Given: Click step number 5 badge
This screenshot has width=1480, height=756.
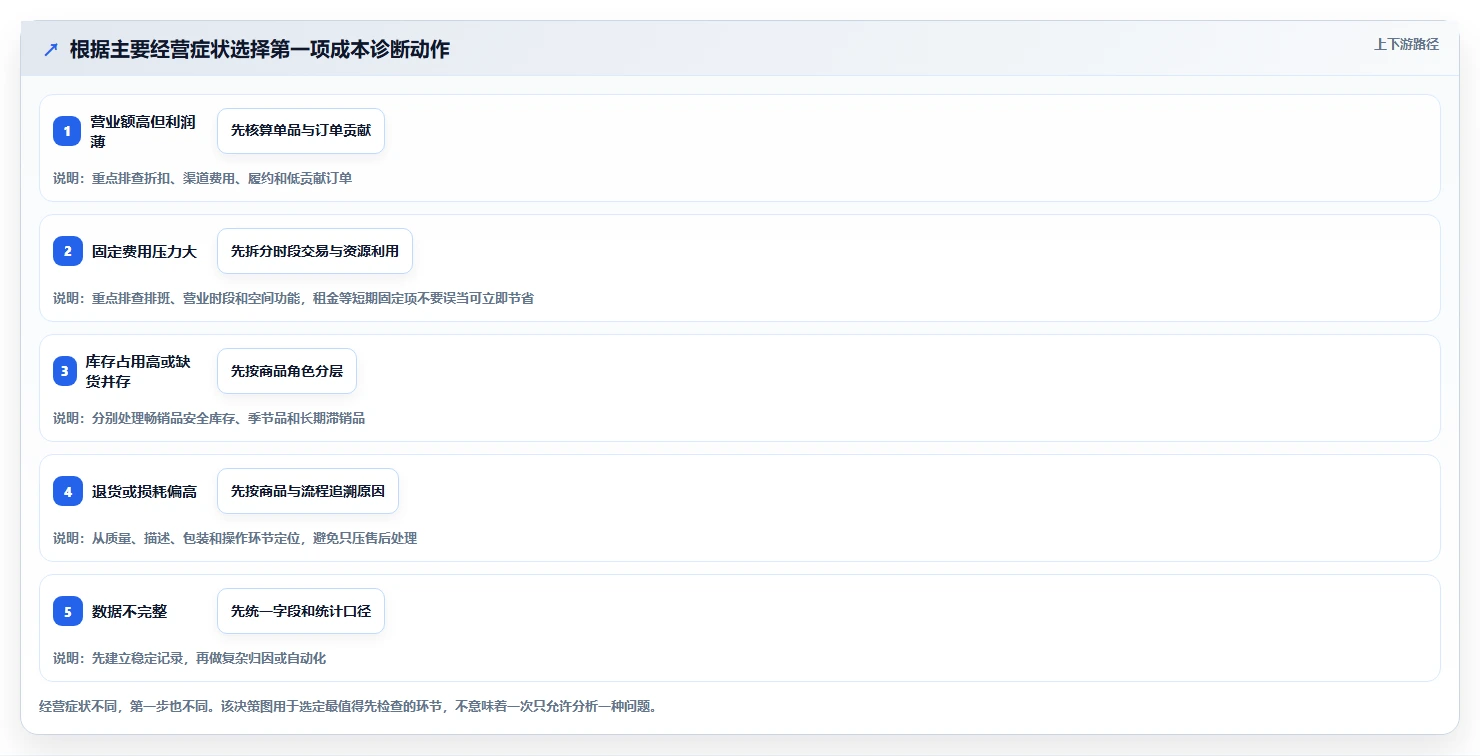Looking at the screenshot, I should click(67, 611).
